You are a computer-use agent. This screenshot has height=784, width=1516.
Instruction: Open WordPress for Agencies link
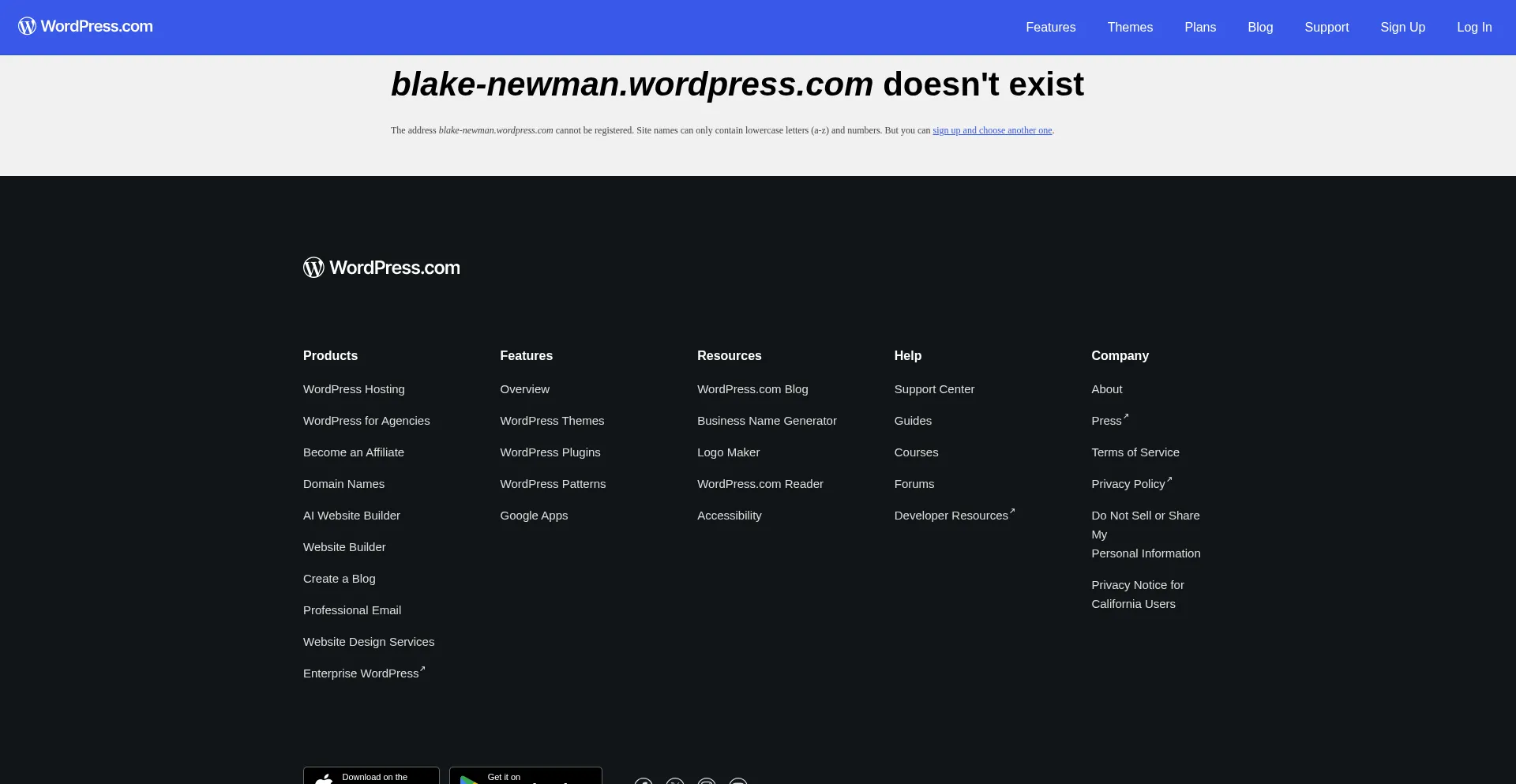366,421
